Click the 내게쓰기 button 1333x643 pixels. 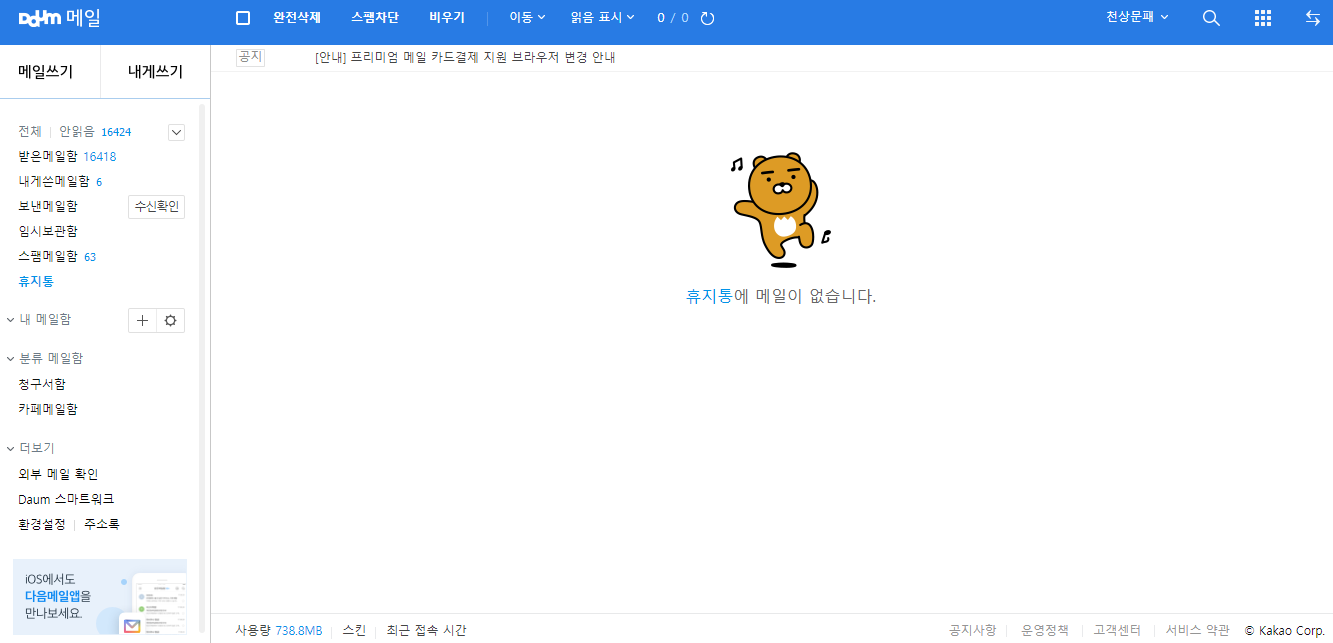click(156, 72)
